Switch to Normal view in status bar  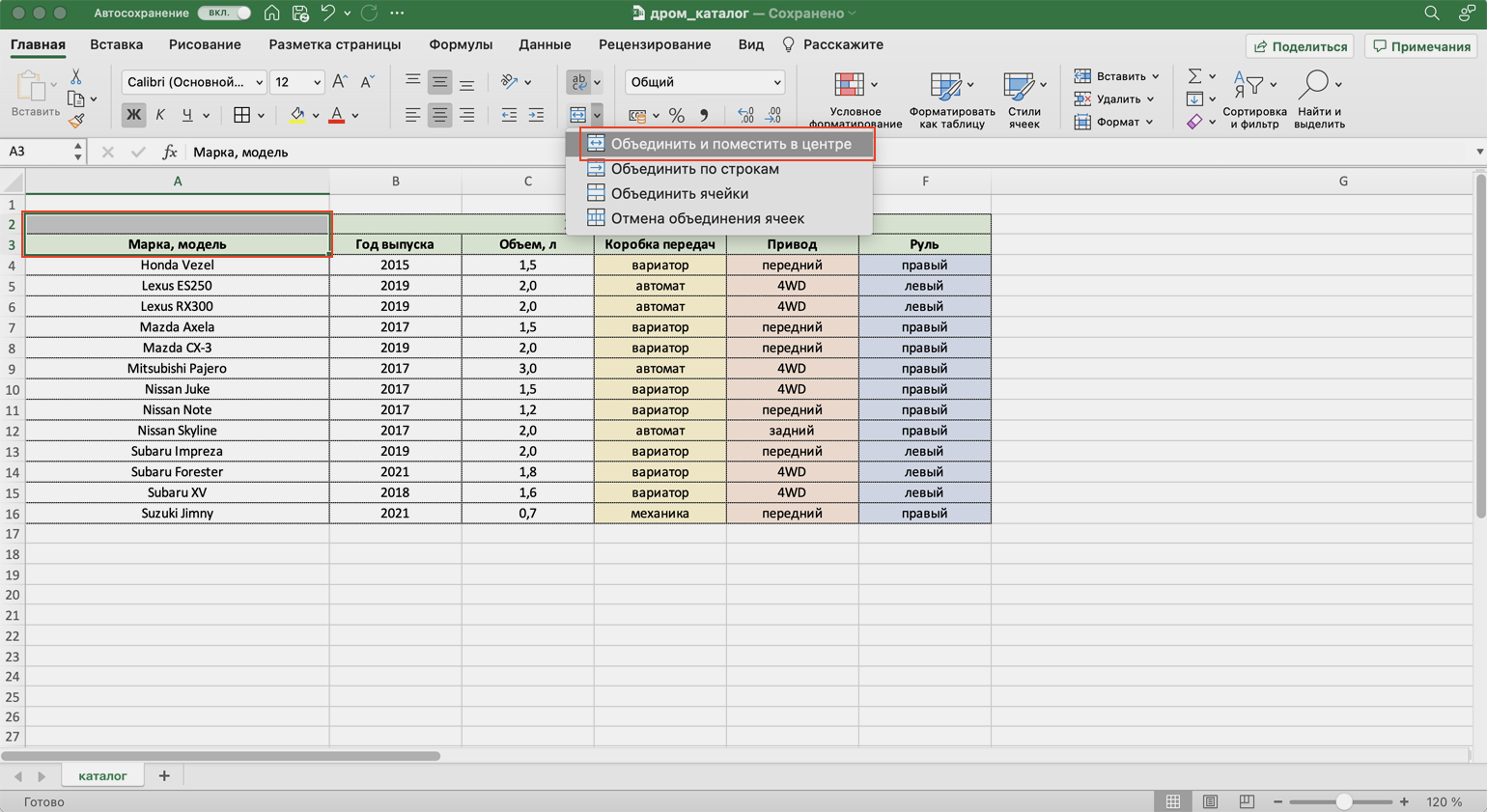1173,801
